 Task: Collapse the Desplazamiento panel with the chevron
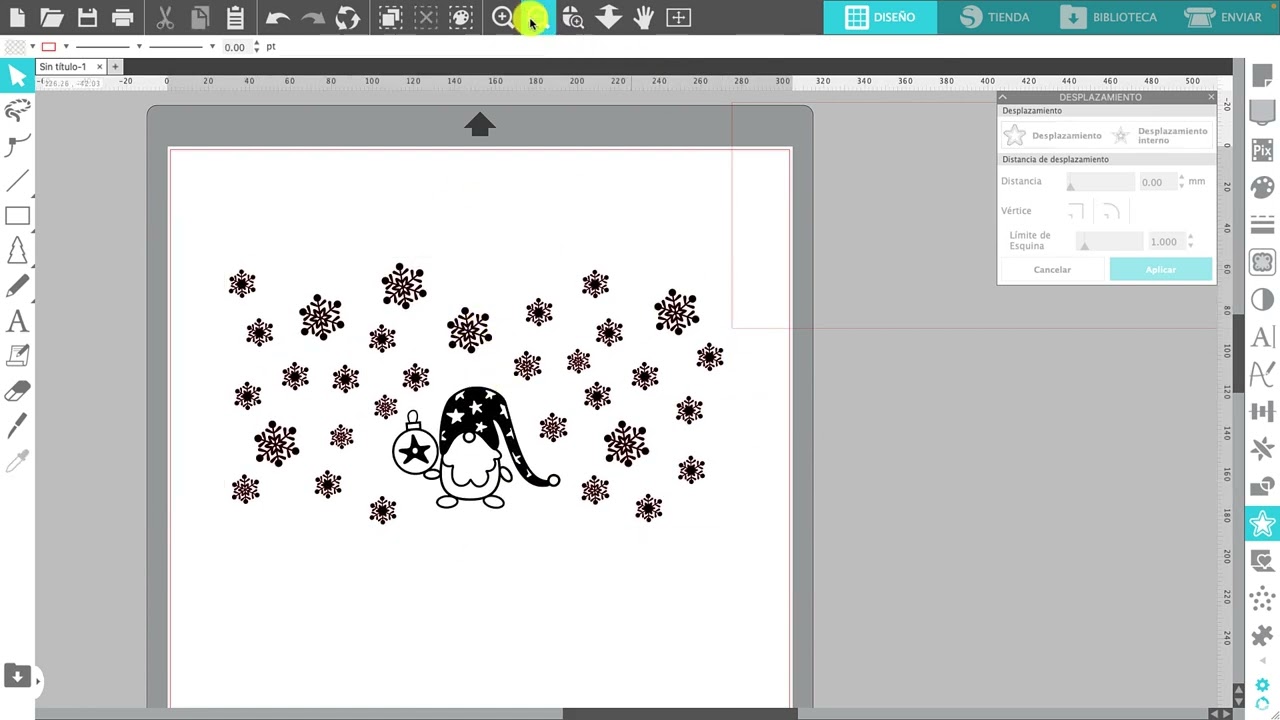click(1003, 97)
